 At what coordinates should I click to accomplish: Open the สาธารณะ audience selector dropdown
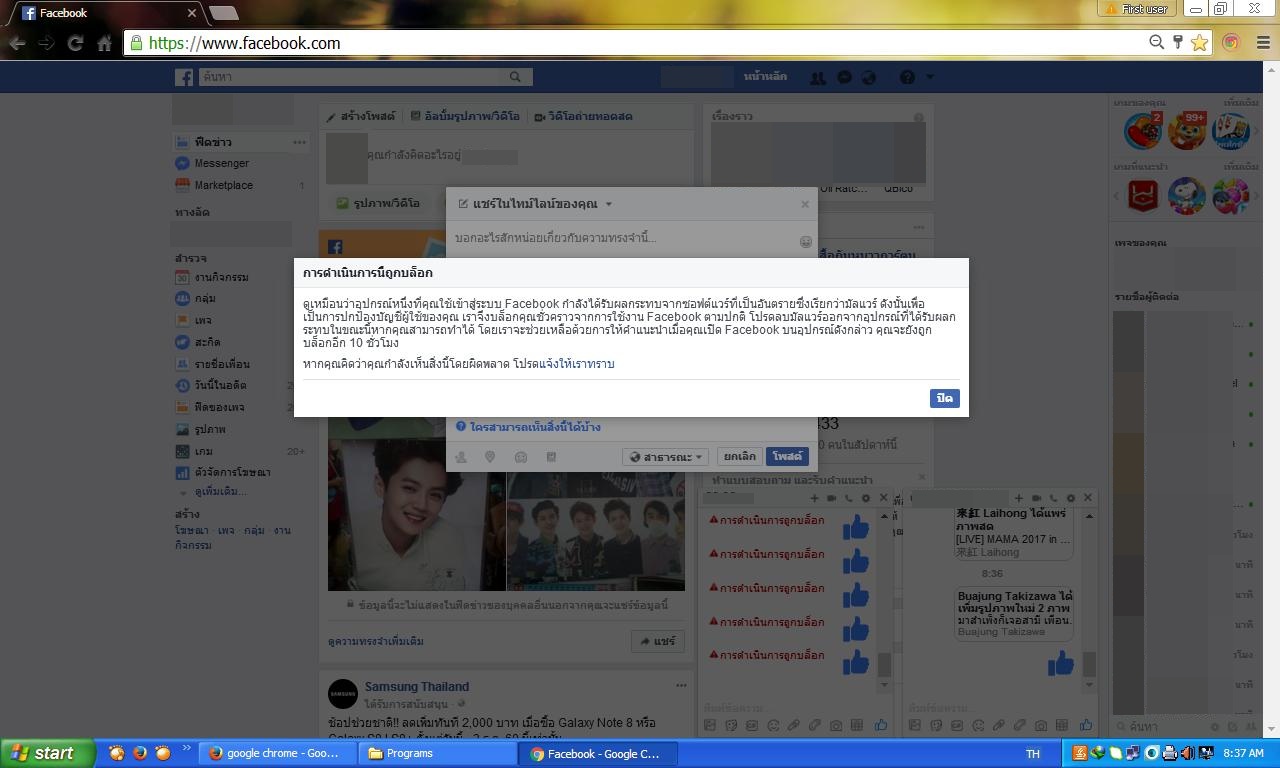tap(666, 457)
